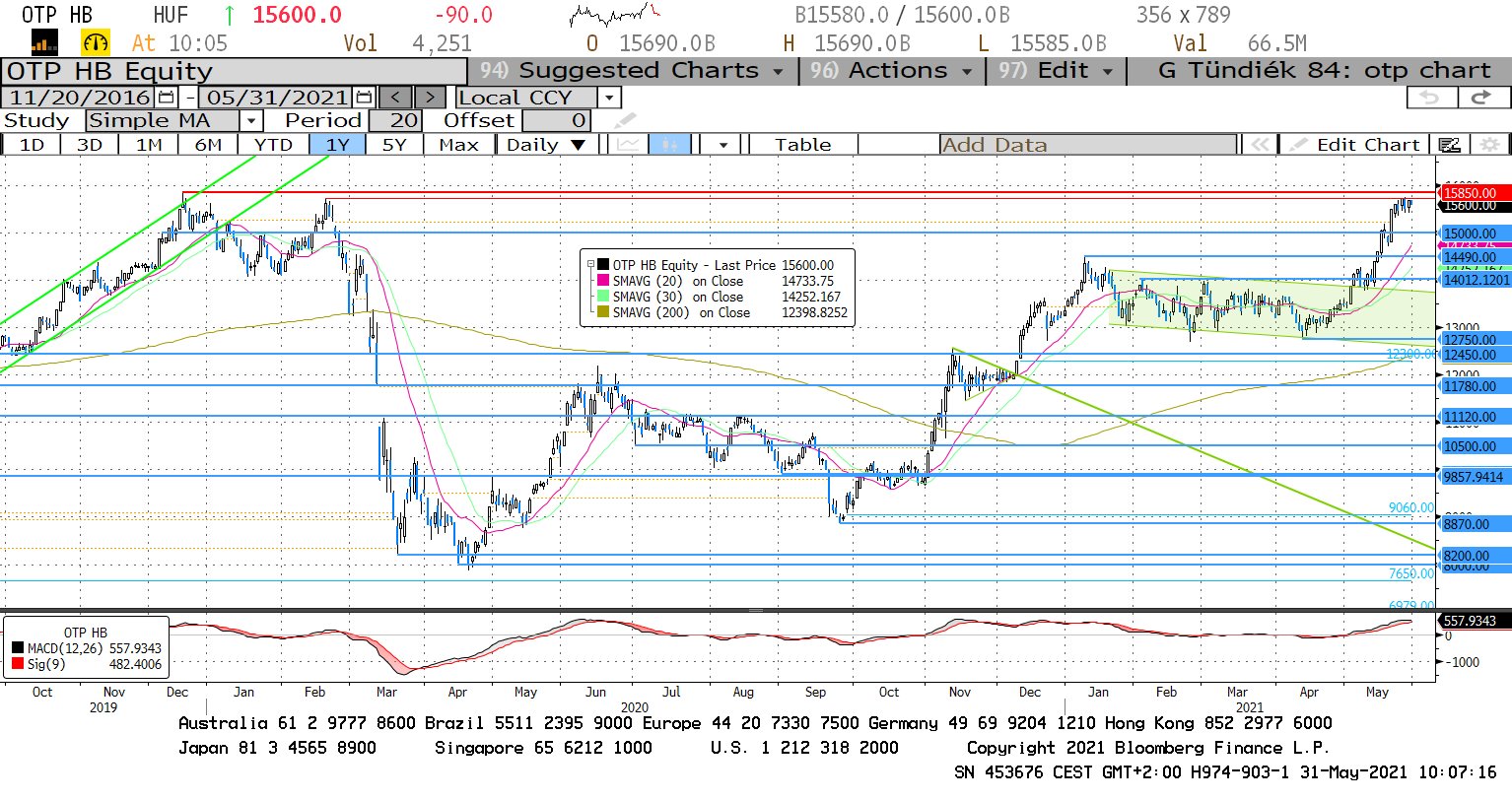The width and height of the screenshot is (1512, 801).
Task: Open start date calendar picker
Action: (x=166, y=98)
